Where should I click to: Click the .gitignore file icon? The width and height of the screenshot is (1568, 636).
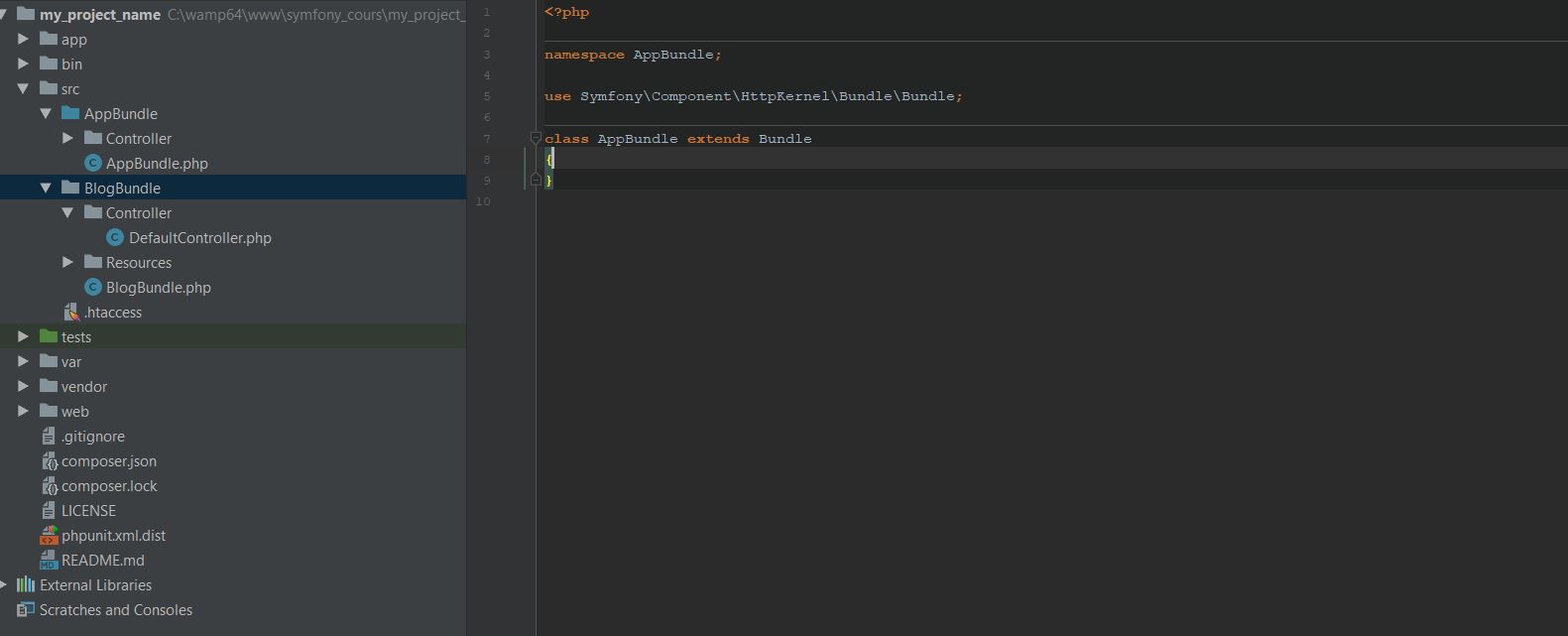tap(49, 436)
